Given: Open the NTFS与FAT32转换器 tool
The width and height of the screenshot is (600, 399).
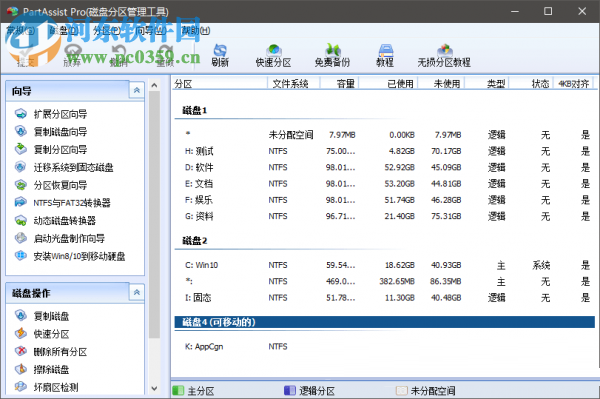Looking at the screenshot, I should click(x=71, y=203).
